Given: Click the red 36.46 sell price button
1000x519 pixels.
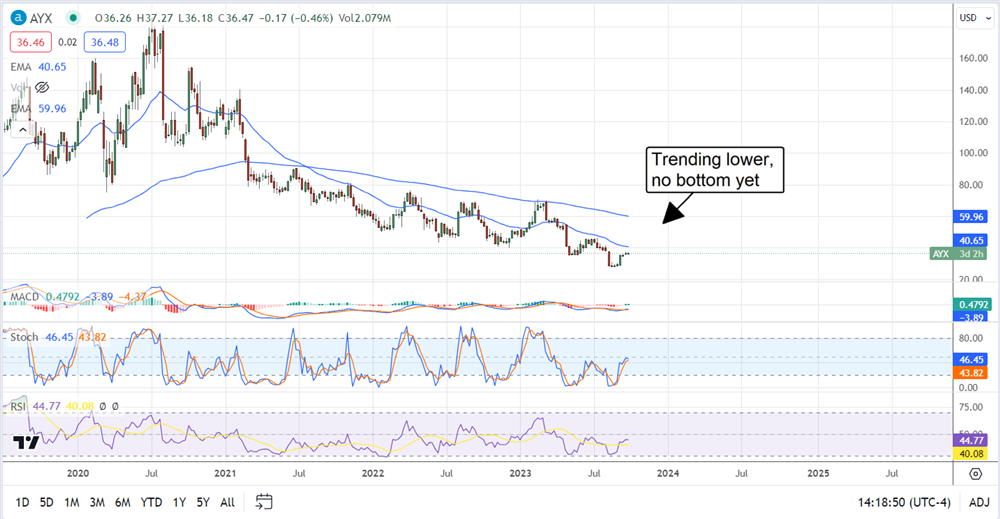Looking at the screenshot, I should pos(31,43).
